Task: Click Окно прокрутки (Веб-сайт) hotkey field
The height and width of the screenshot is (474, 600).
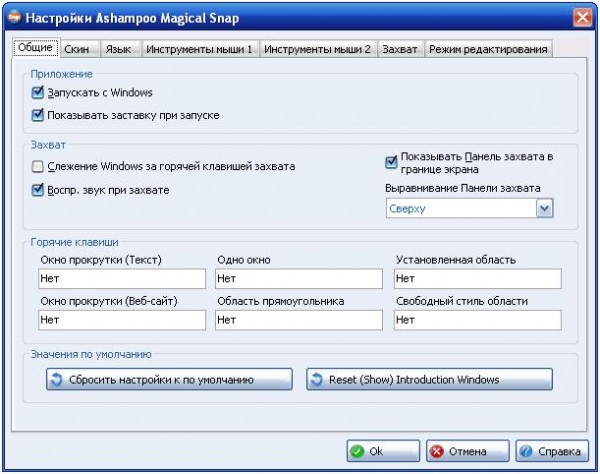Action: pyautogui.click(x=122, y=320)
